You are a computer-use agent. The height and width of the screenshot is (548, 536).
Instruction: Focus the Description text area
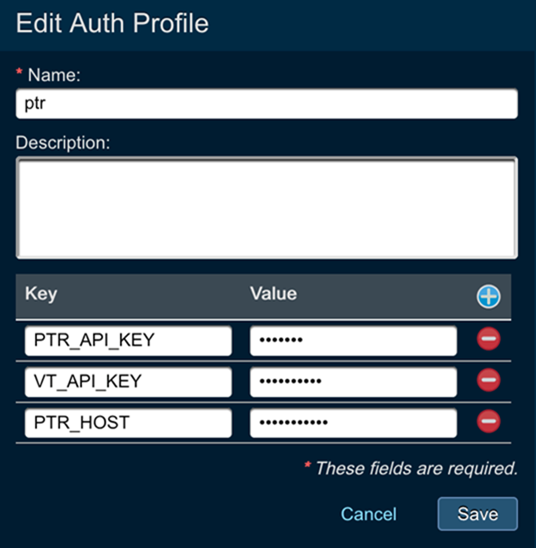(x=267, y=208)
